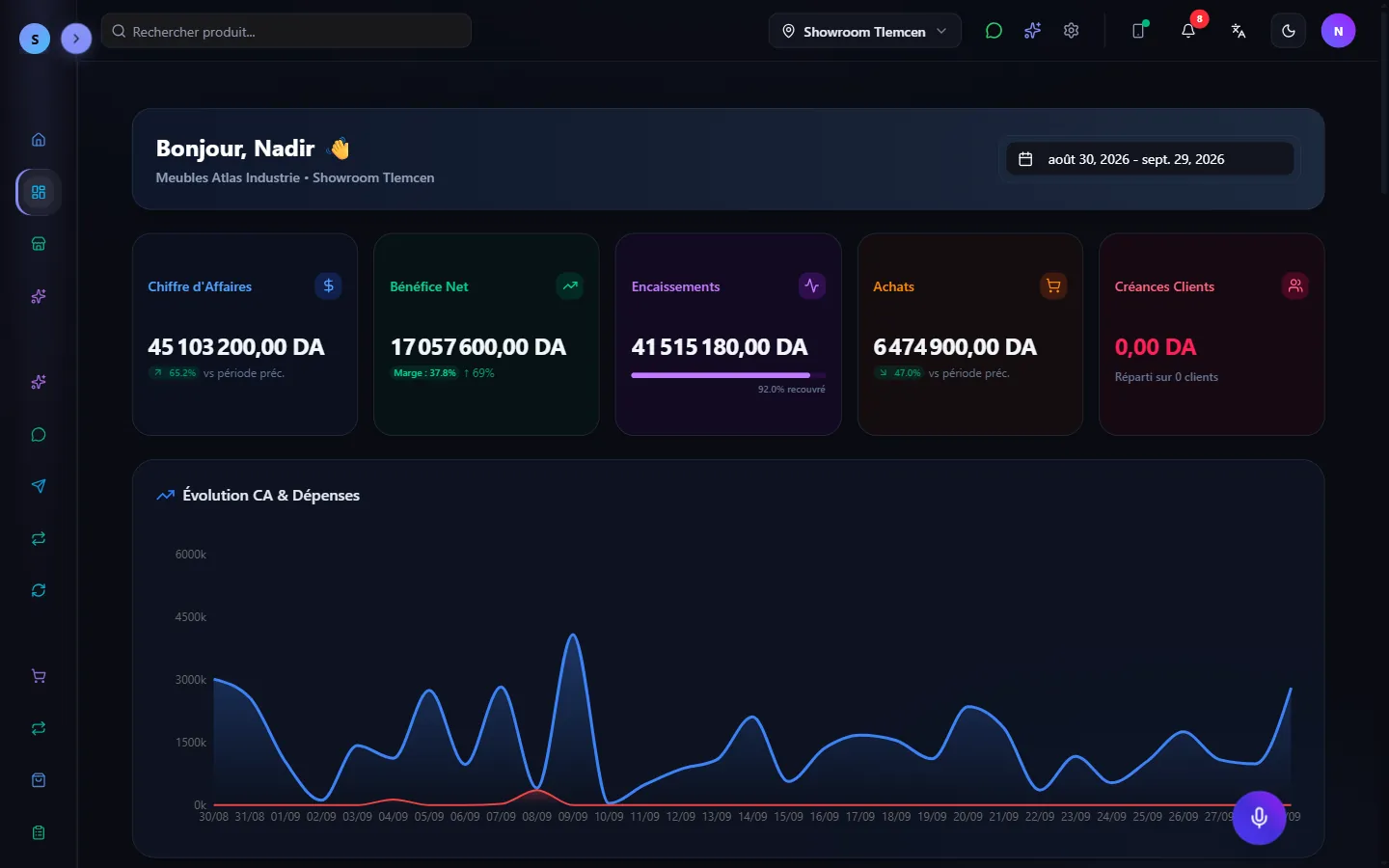Image resolution: width=1389 pixels, height=868 pixels.
Task: Open settings gear in top bar
Action: pyautogui.click(x=1071, y=31)
